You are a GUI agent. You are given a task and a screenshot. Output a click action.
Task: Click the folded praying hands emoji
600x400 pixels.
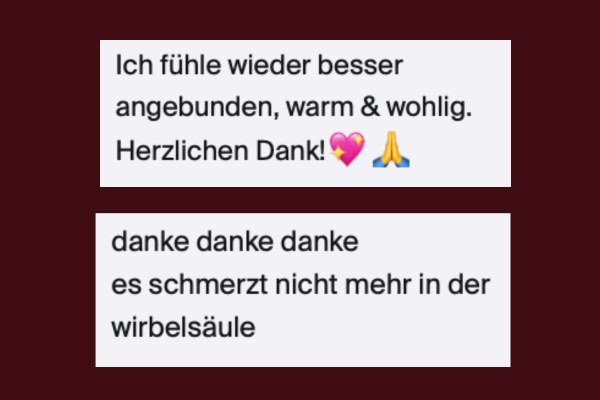pyautogui.click(x=391, y=149)
